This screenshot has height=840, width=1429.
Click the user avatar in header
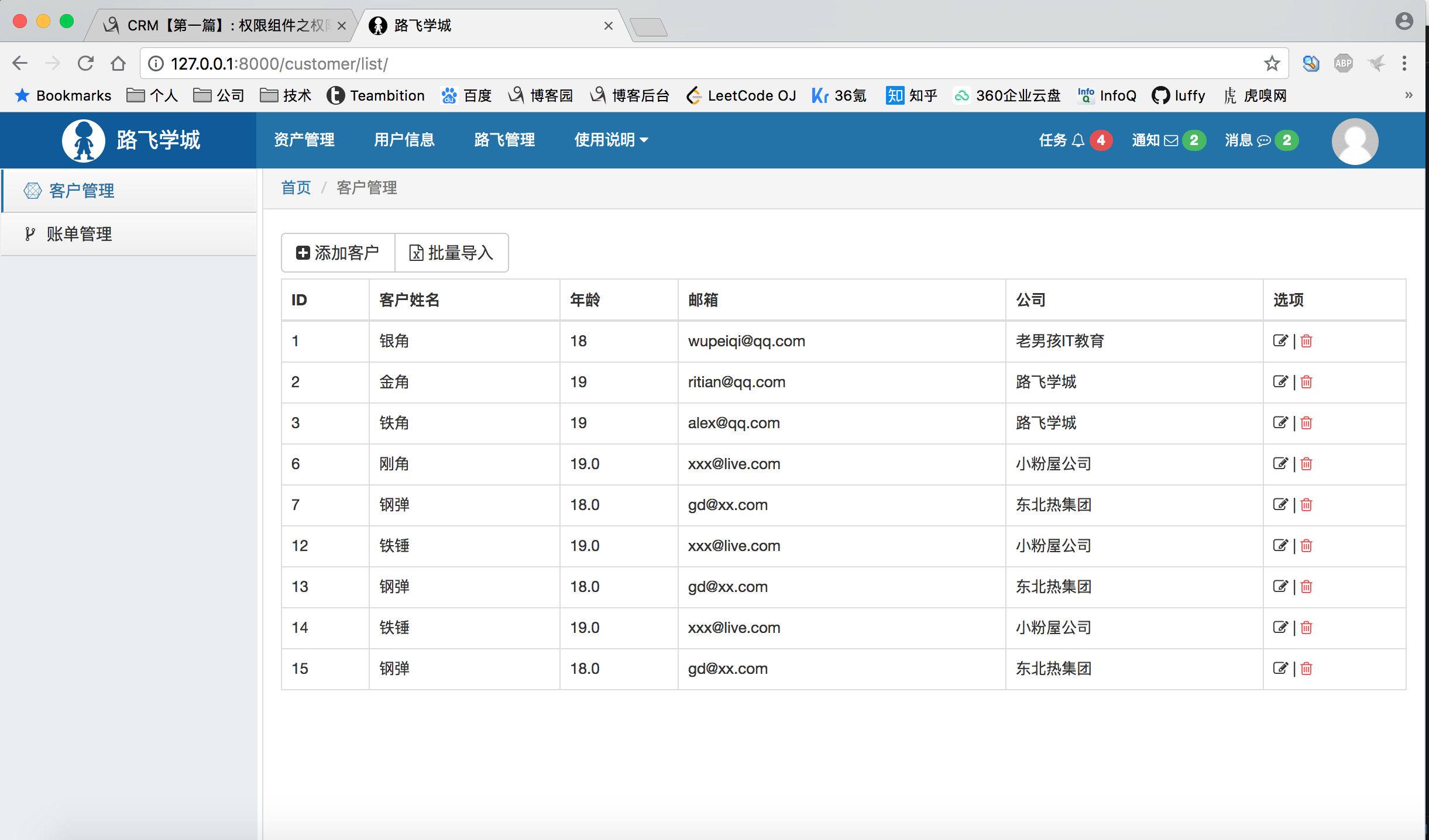[1354, 141]
